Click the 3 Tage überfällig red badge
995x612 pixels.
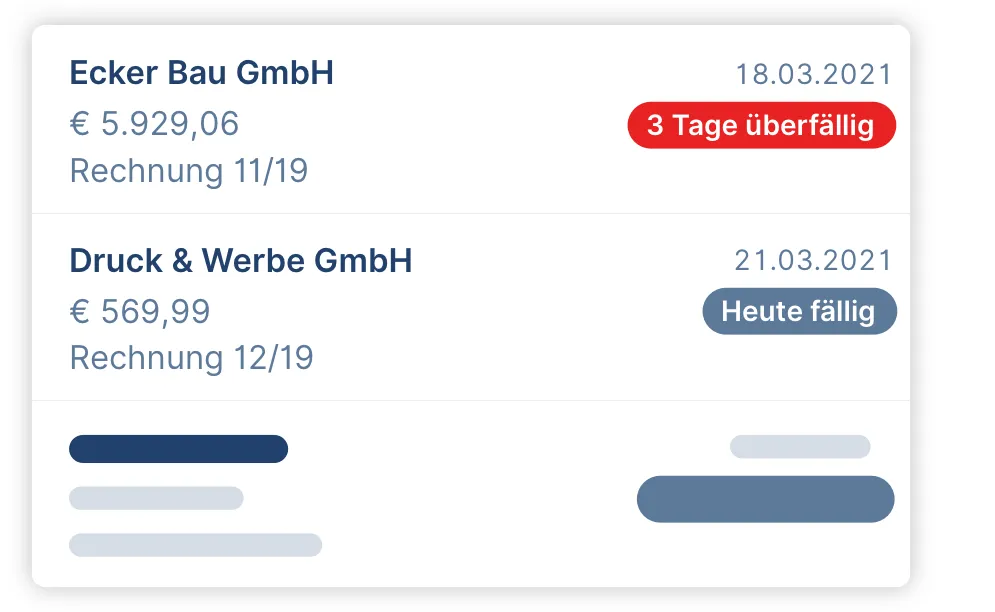[x=761, y=125]
